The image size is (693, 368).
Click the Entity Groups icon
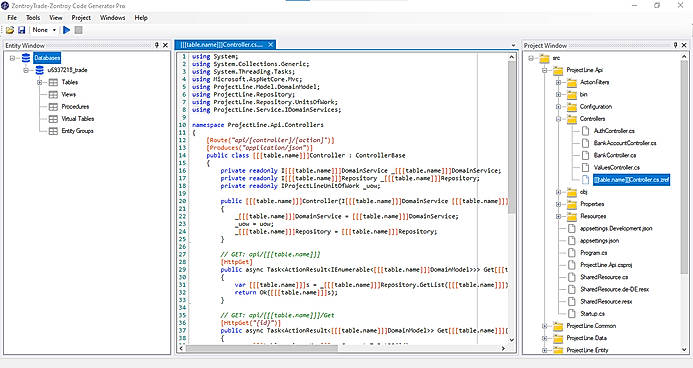(53, 131)
